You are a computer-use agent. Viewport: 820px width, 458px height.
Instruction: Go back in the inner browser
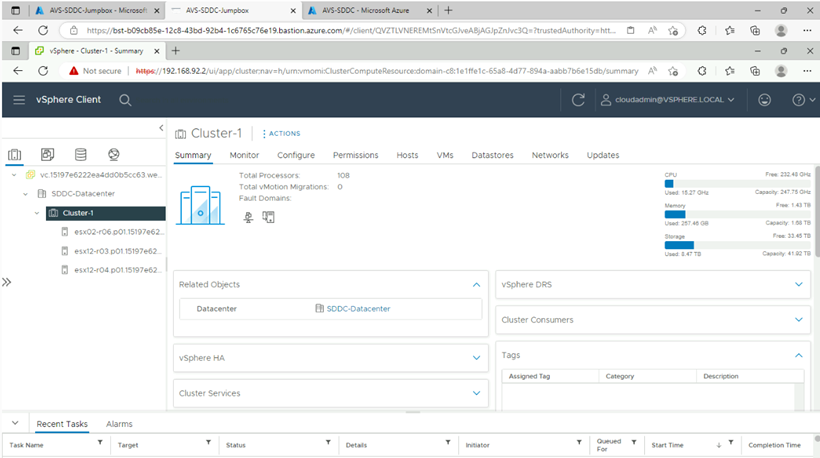click(18, 71)
